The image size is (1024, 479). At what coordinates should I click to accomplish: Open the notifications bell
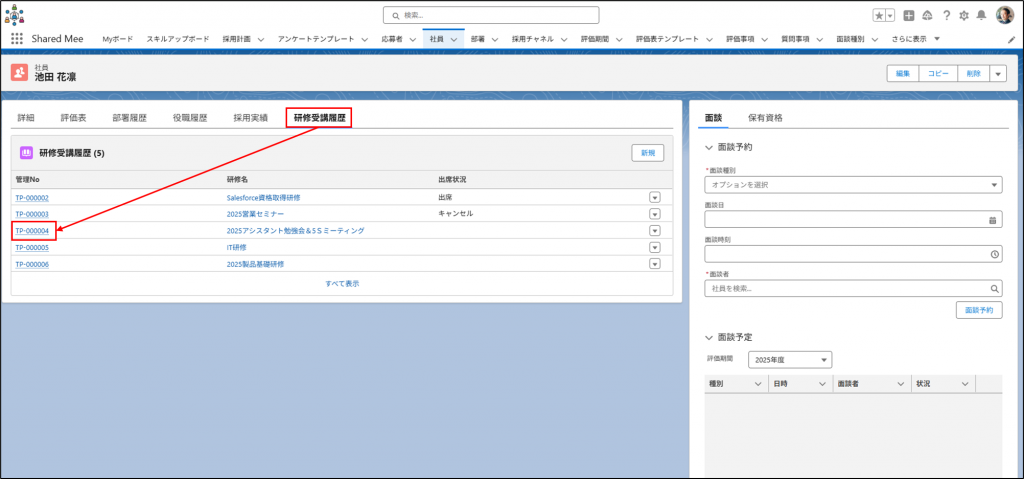click(x=981, y=15)
